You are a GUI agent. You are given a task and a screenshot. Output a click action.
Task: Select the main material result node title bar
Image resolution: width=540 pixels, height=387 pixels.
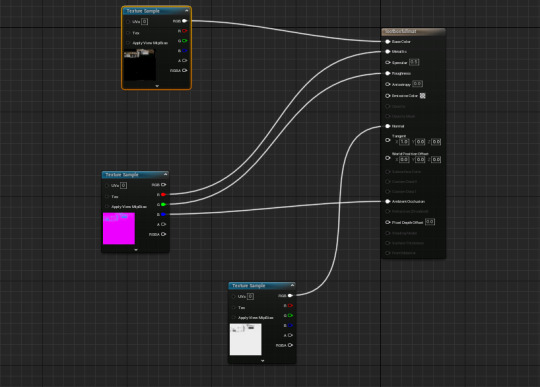tap(413, 32)
